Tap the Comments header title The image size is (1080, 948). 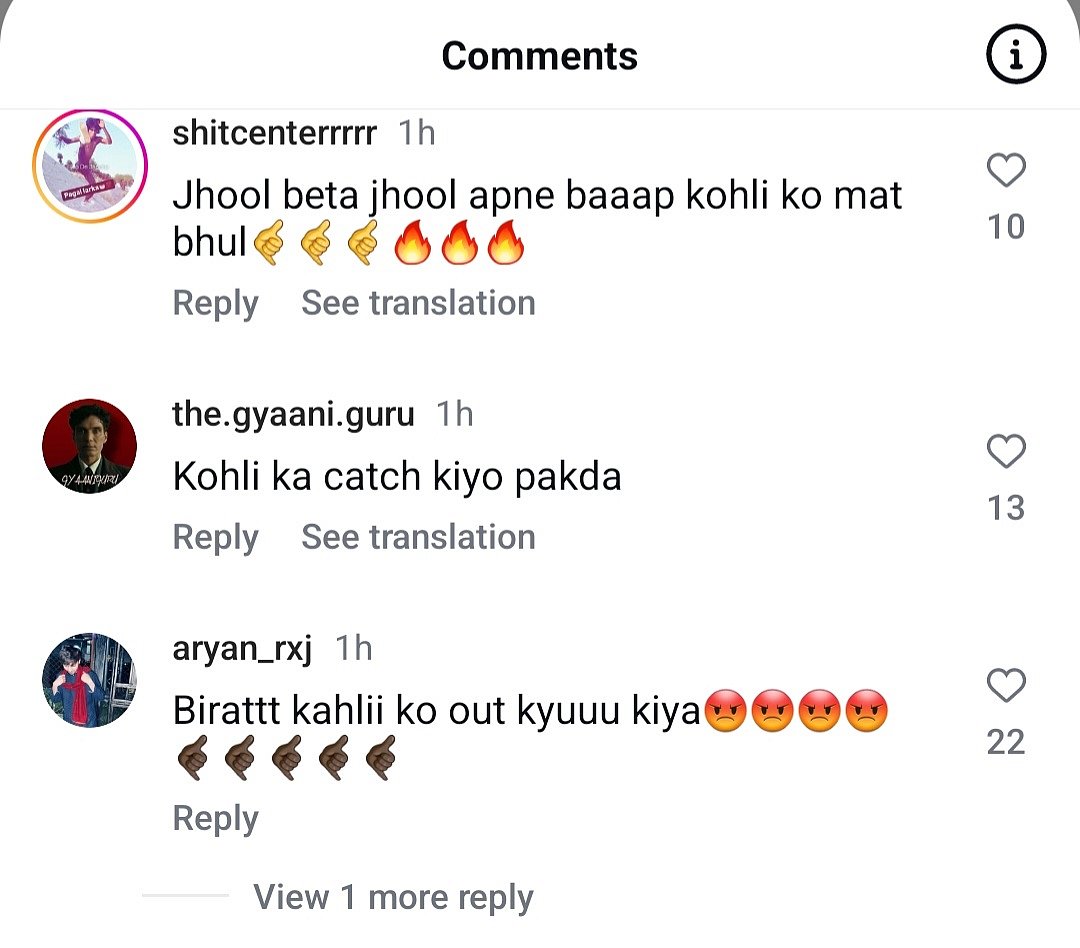[x=539, y=55]
